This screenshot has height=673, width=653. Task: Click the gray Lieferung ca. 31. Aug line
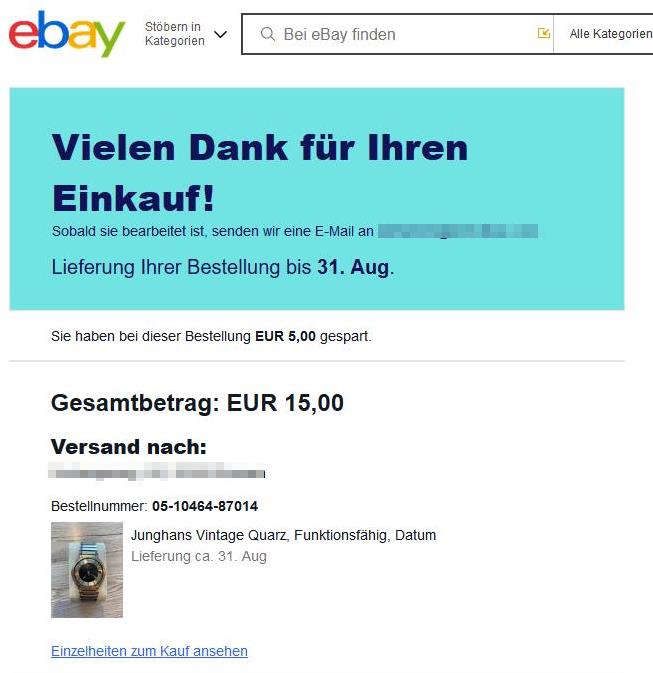point(199,556)
